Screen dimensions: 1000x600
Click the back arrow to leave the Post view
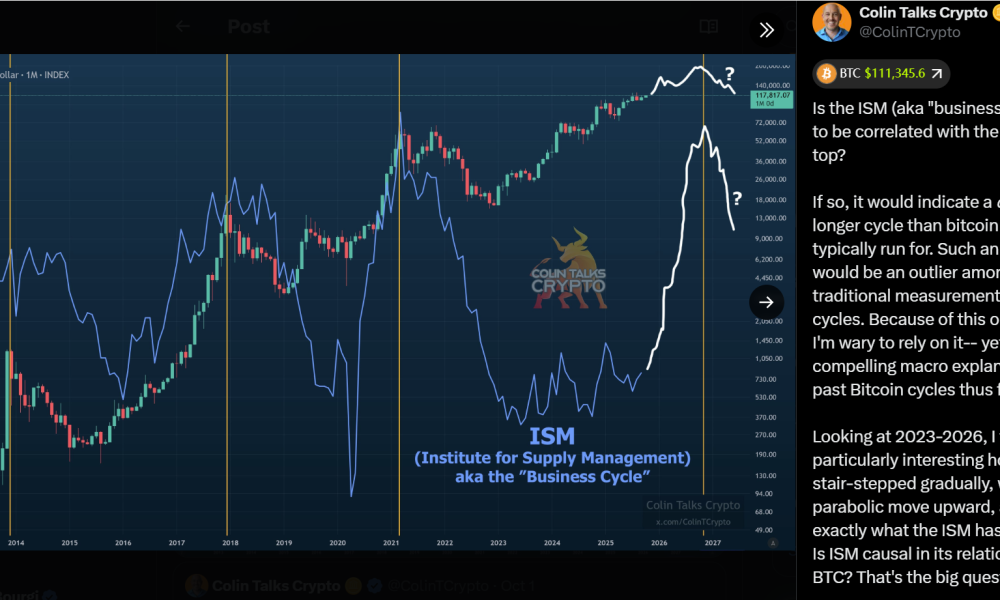pyautogui.click(x=182, y=27)
